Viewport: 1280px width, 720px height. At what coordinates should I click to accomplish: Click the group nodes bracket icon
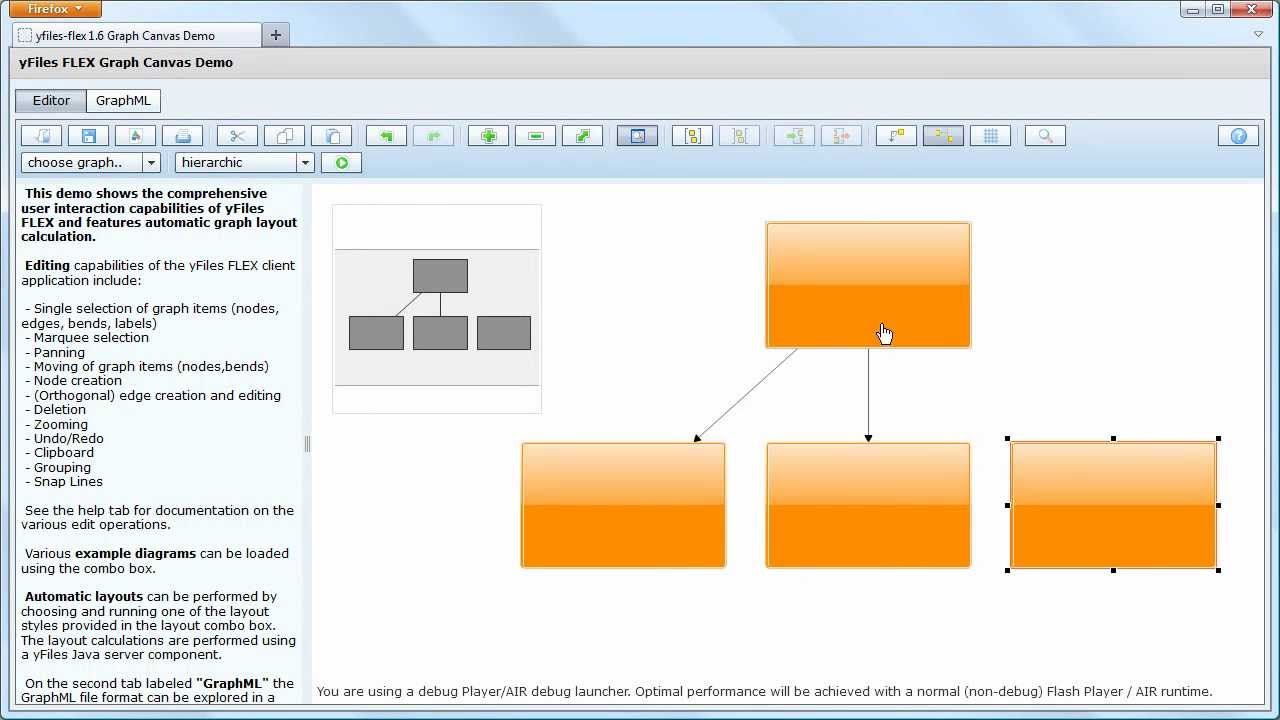[692, 136]
